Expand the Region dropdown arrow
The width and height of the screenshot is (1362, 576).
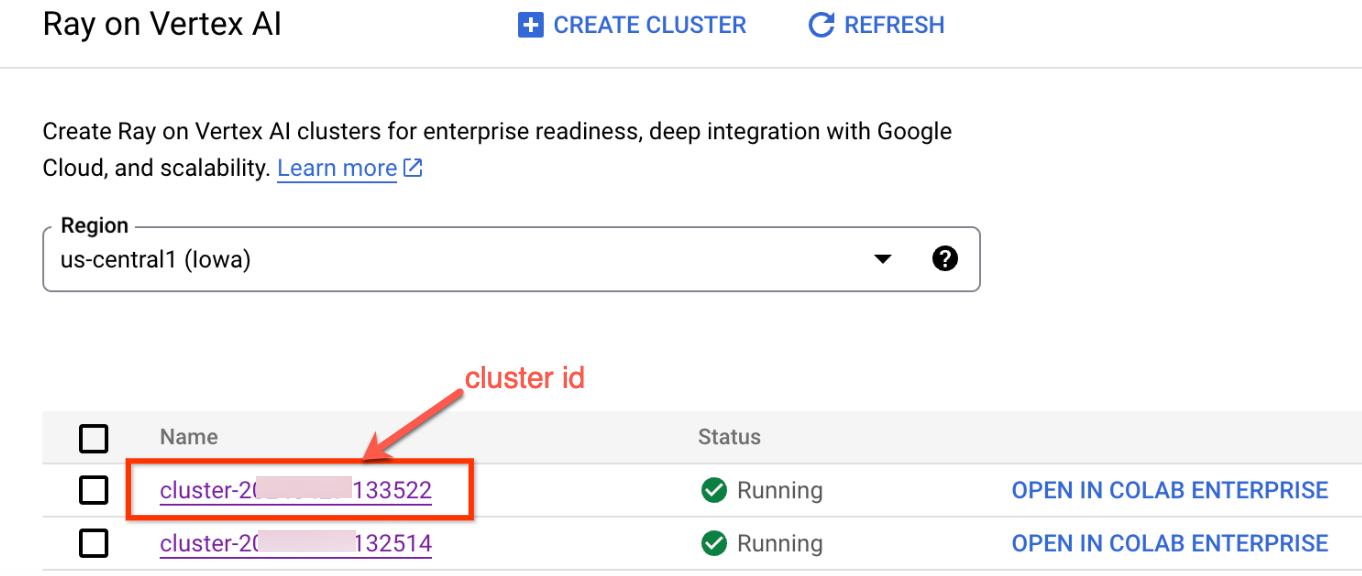(882, 259)
